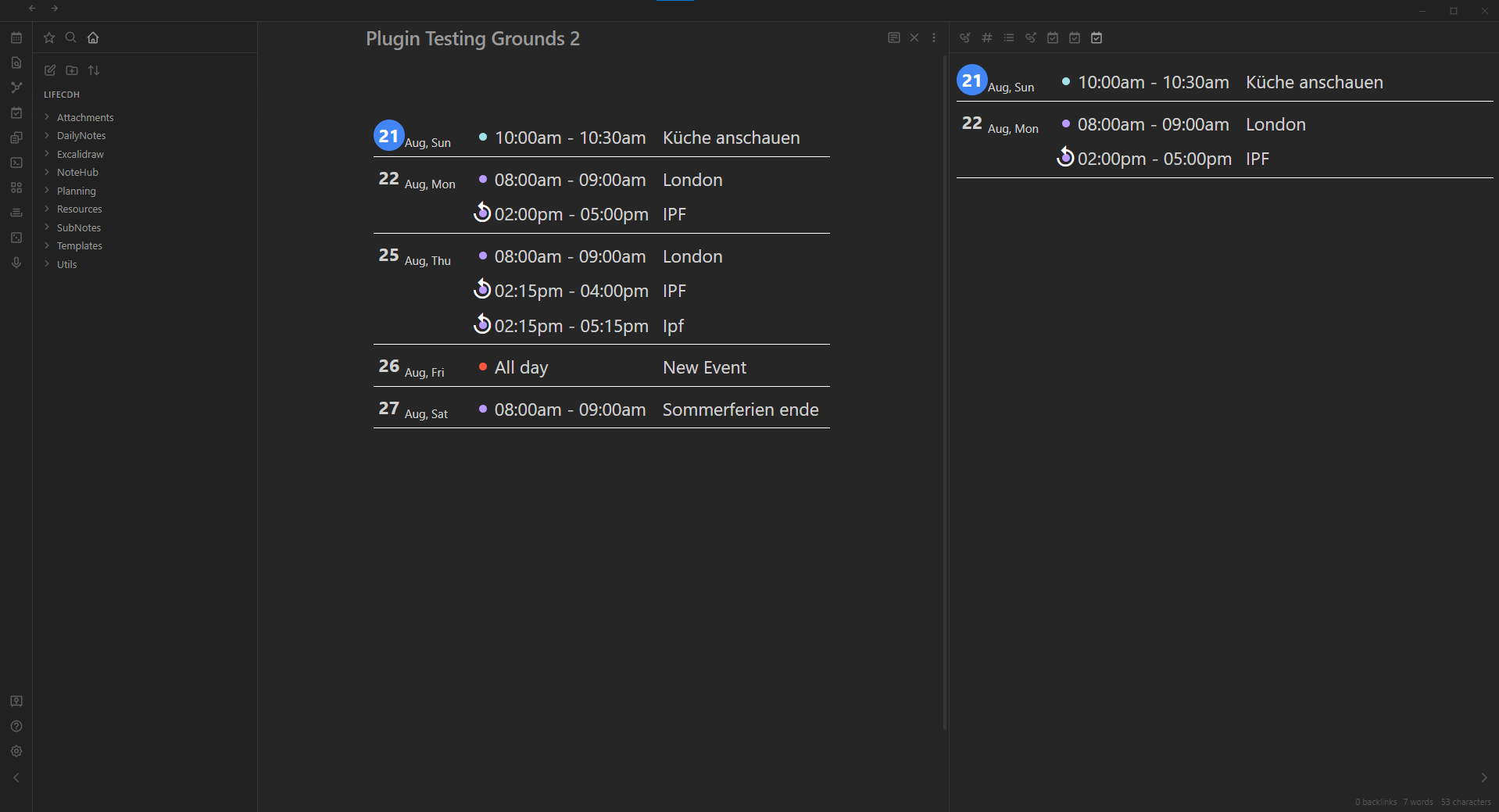Open the graph view from the ribbon
Viewport: 1499px width, 812px height.
[x=16, y=88]
